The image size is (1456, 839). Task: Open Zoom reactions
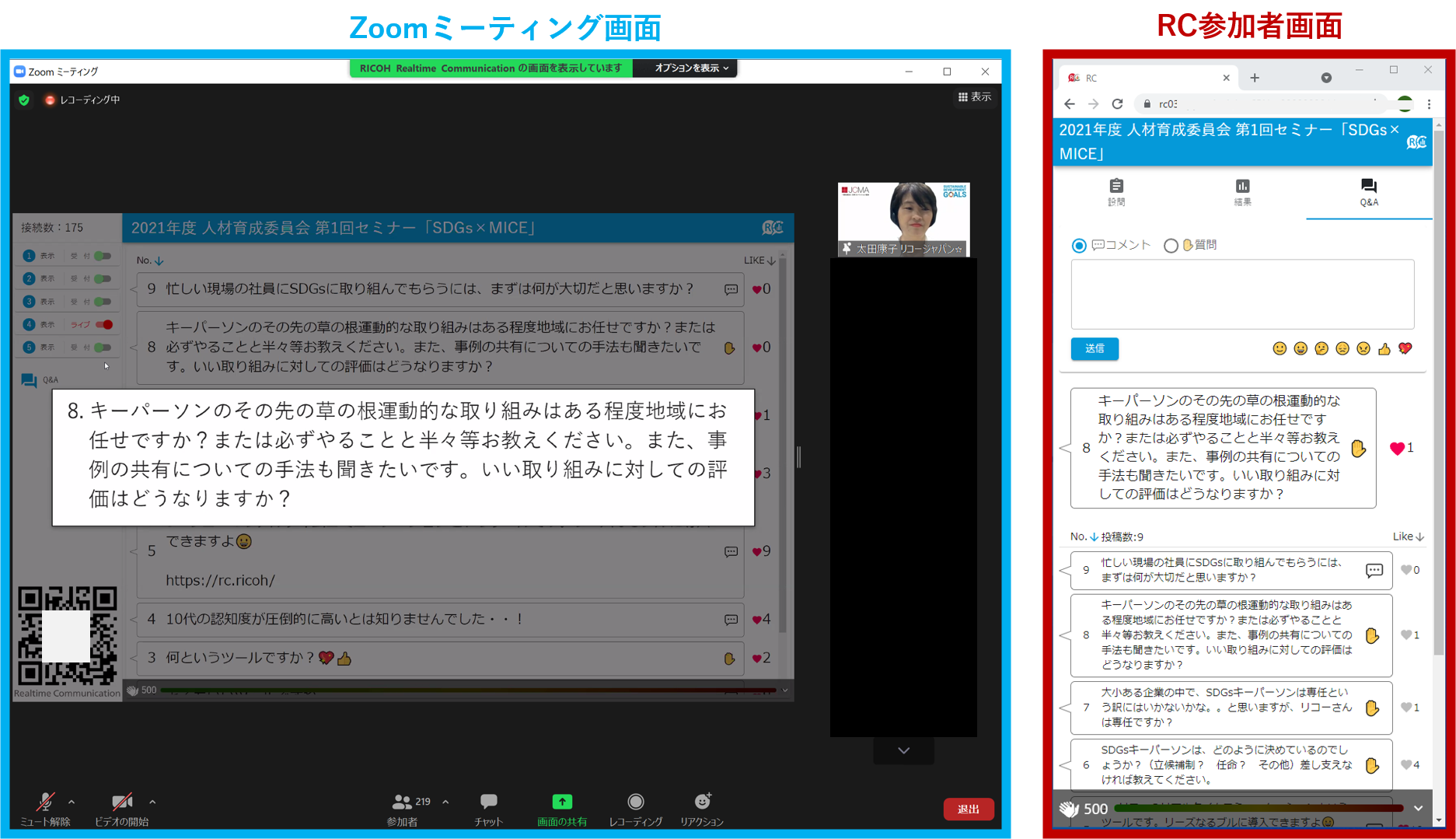(701, 808)
